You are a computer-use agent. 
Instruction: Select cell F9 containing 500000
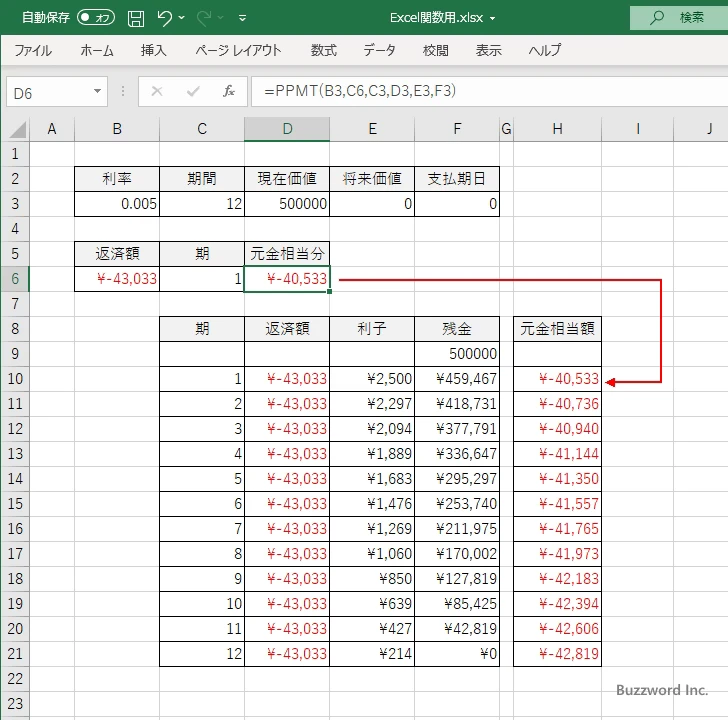coord(457,354)
